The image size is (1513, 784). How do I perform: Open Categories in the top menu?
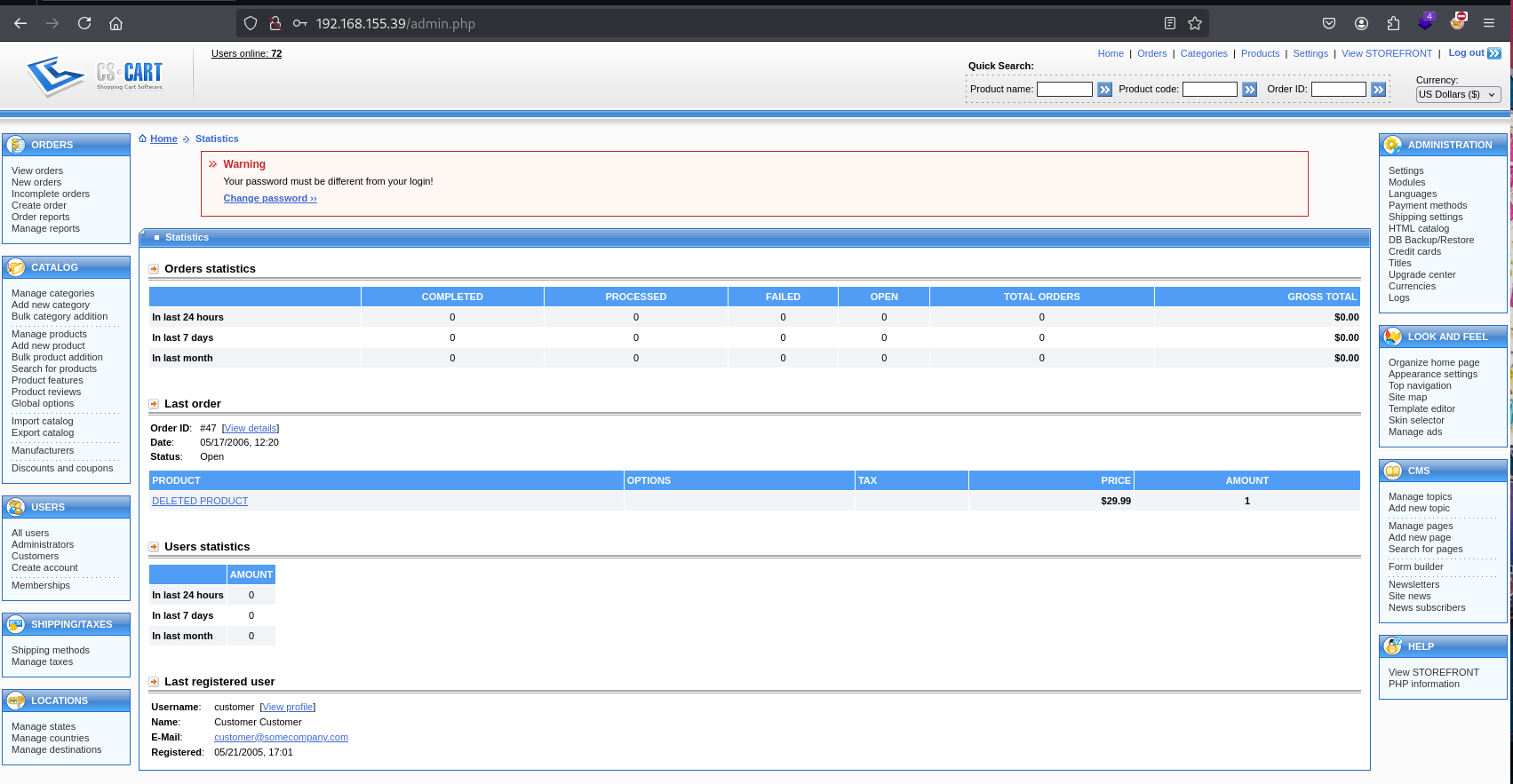coord(1203,53)
